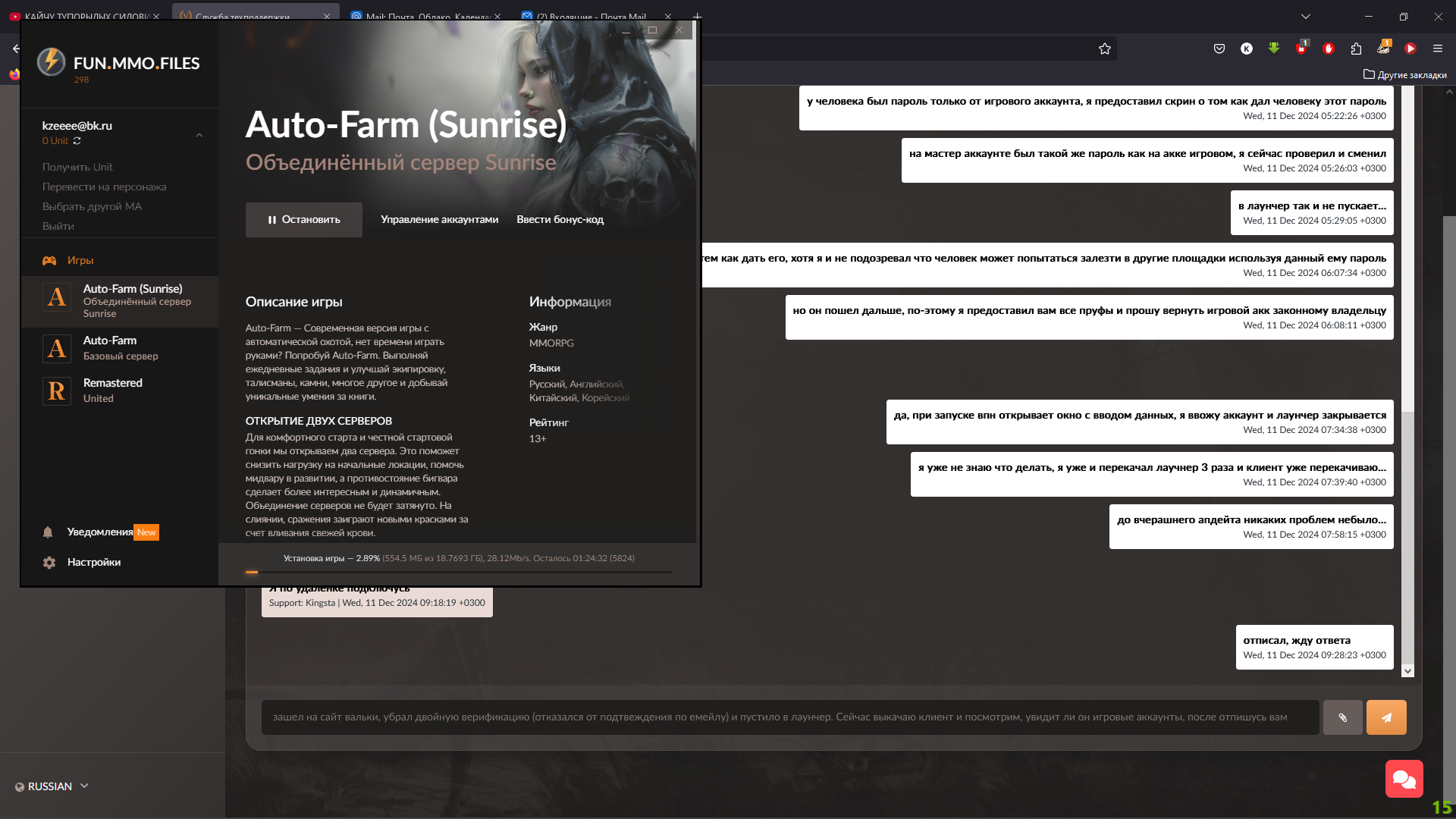The image size is (1456, 819).
Task: Collapse the kzeeee@bk.ru account menu
Action: pyautogui.click(x=199, y=135)
